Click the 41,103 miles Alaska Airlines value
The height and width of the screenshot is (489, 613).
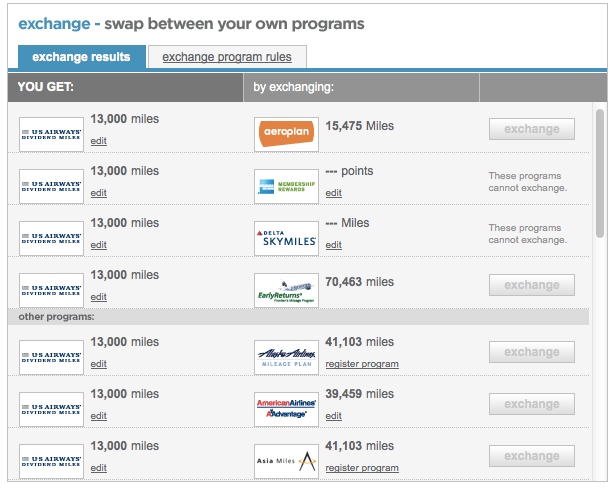tap(360, 342)
